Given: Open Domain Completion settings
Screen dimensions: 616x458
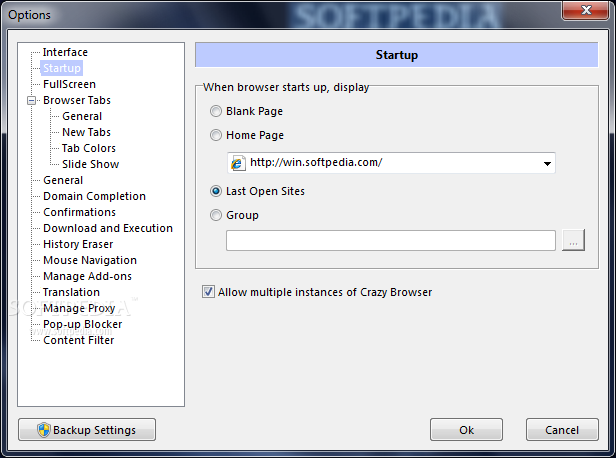Looking at the screenshot, I should [94, 196].
